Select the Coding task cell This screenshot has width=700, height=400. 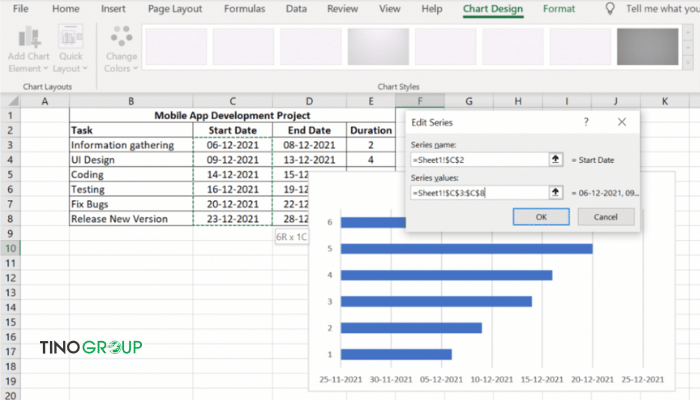point(131,174)
